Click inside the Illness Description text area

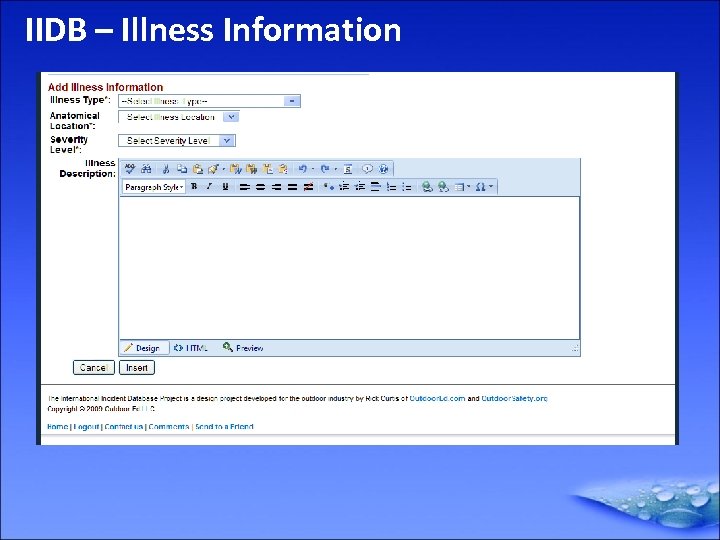(349, 268)
